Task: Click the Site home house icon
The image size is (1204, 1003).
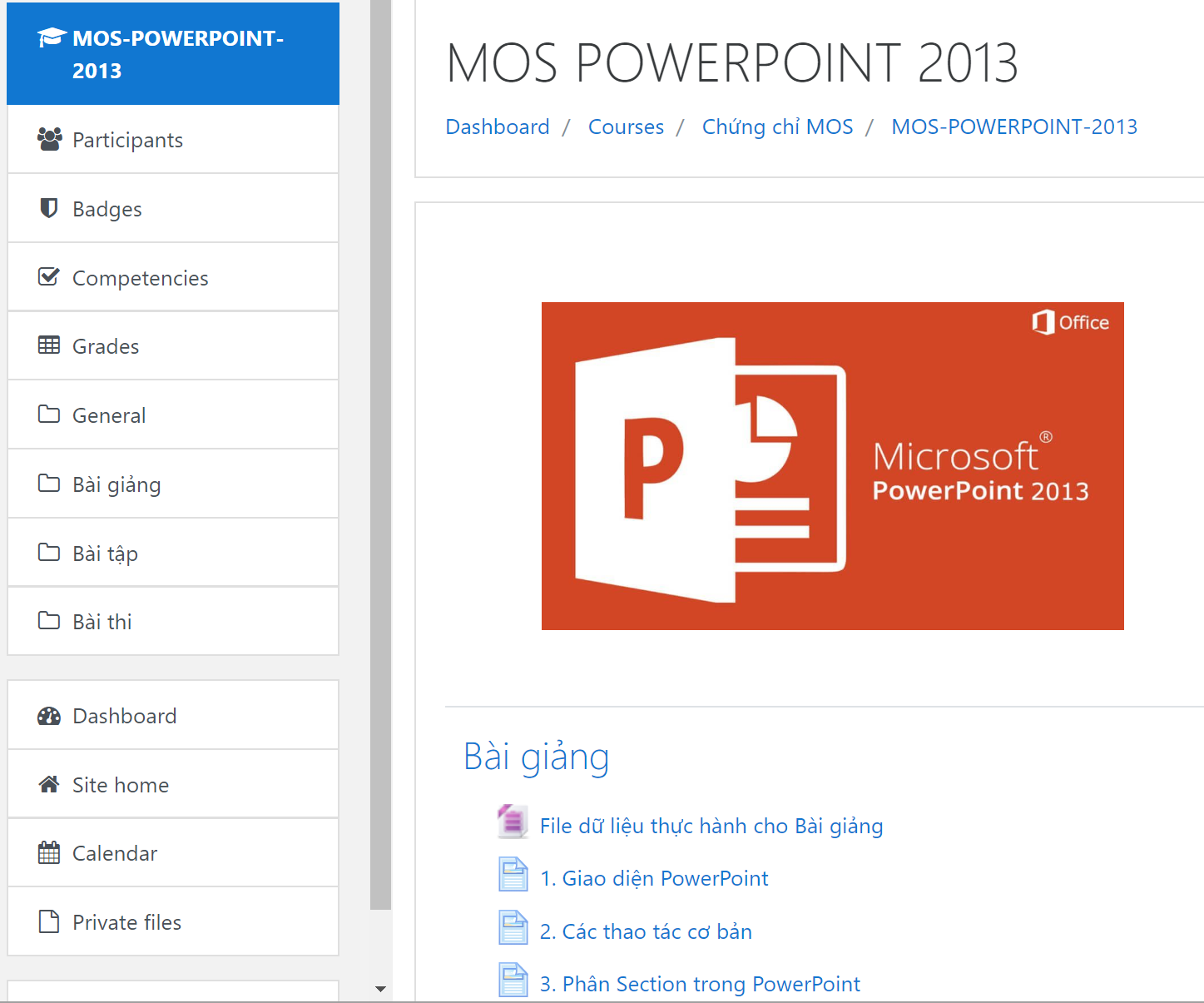Action: pos(49,784)
